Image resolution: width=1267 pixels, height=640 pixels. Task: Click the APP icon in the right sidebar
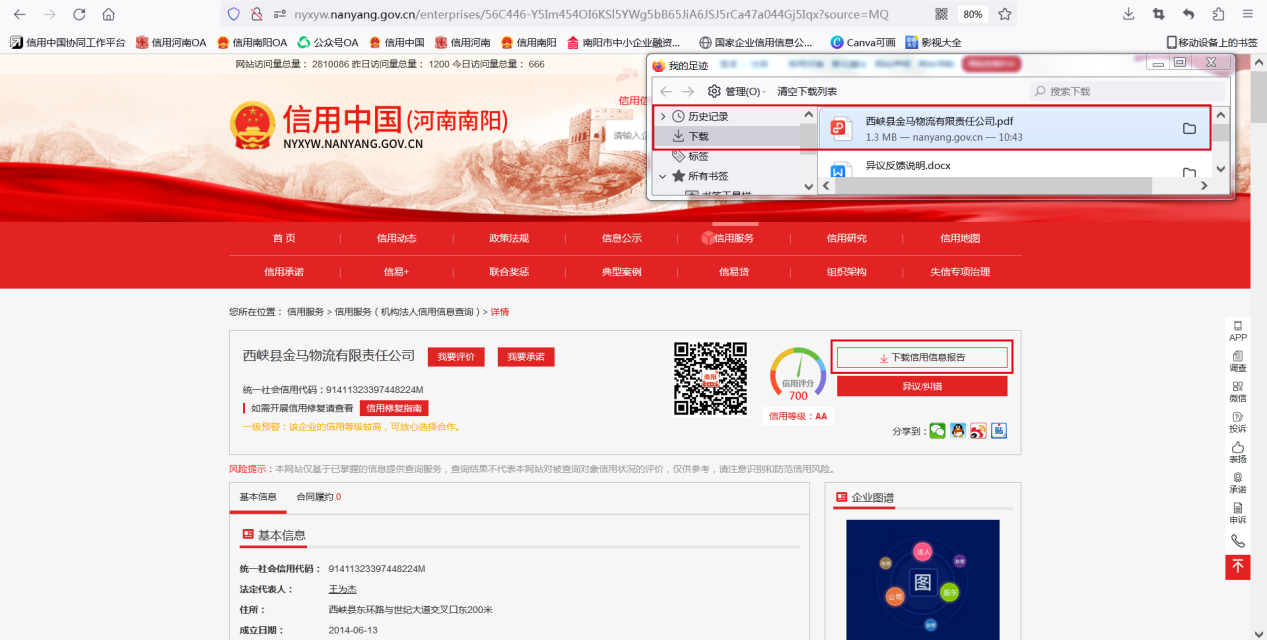pos(1238,331)
